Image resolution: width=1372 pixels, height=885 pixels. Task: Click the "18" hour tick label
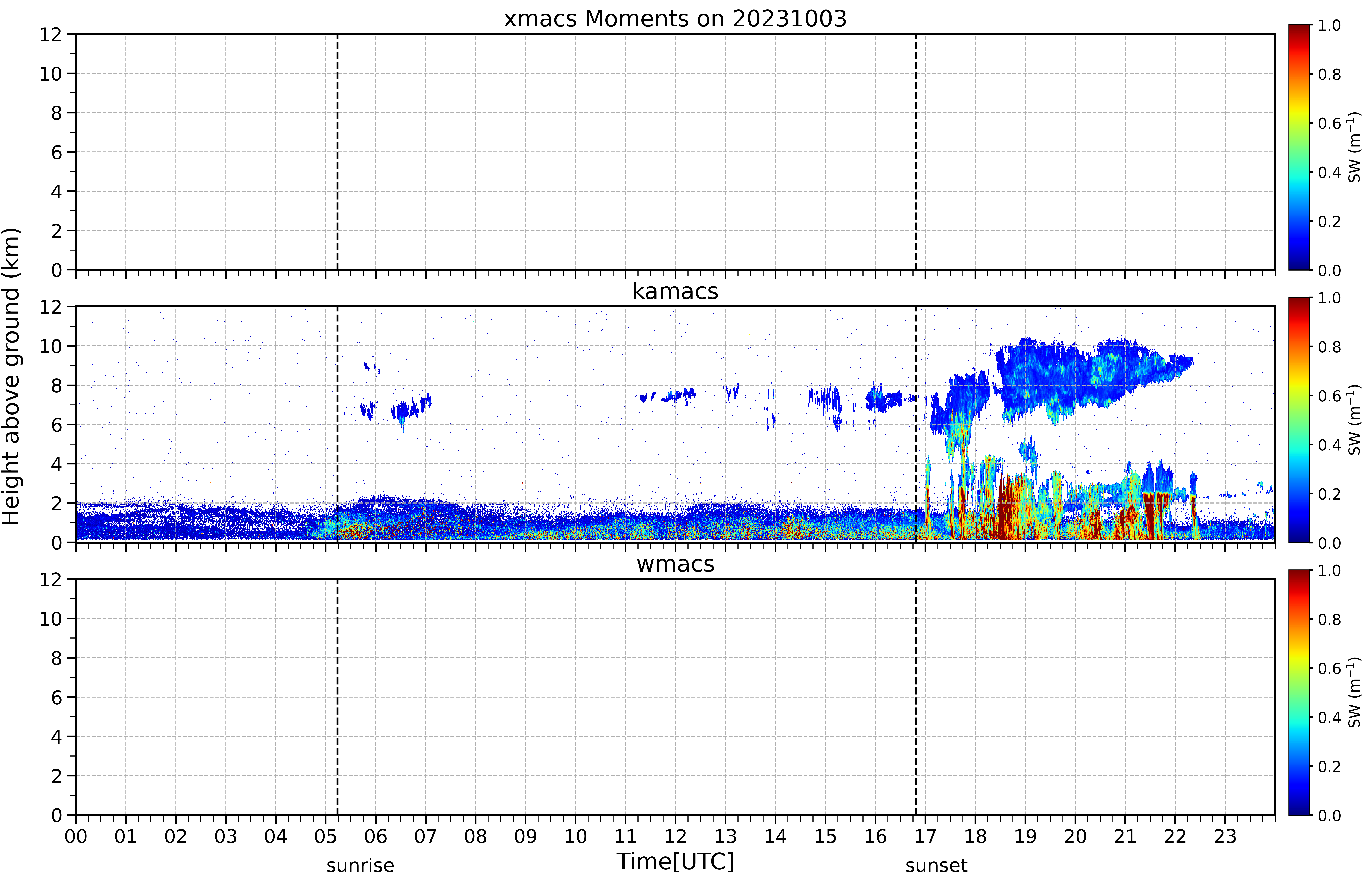pyautogui.click(x=975, y=837)
